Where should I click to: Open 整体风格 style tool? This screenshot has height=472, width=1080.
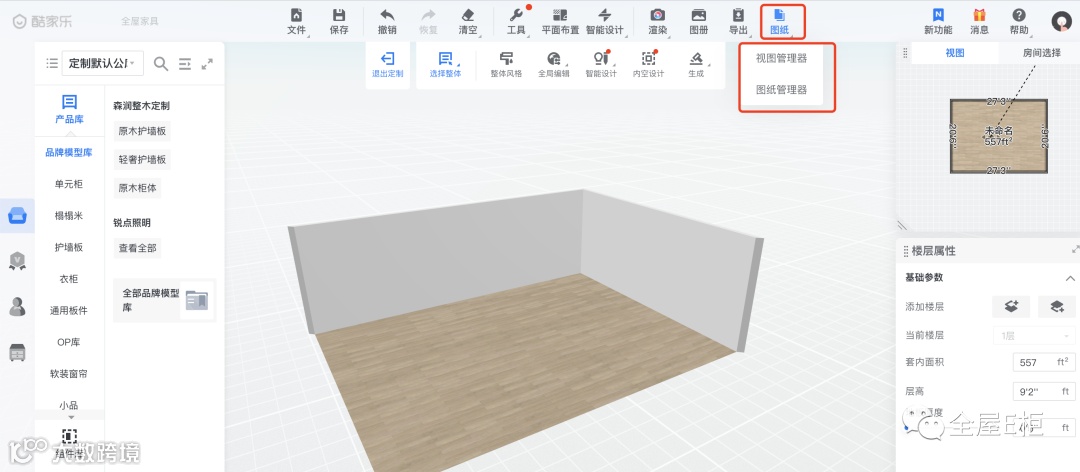pos(506,65)
